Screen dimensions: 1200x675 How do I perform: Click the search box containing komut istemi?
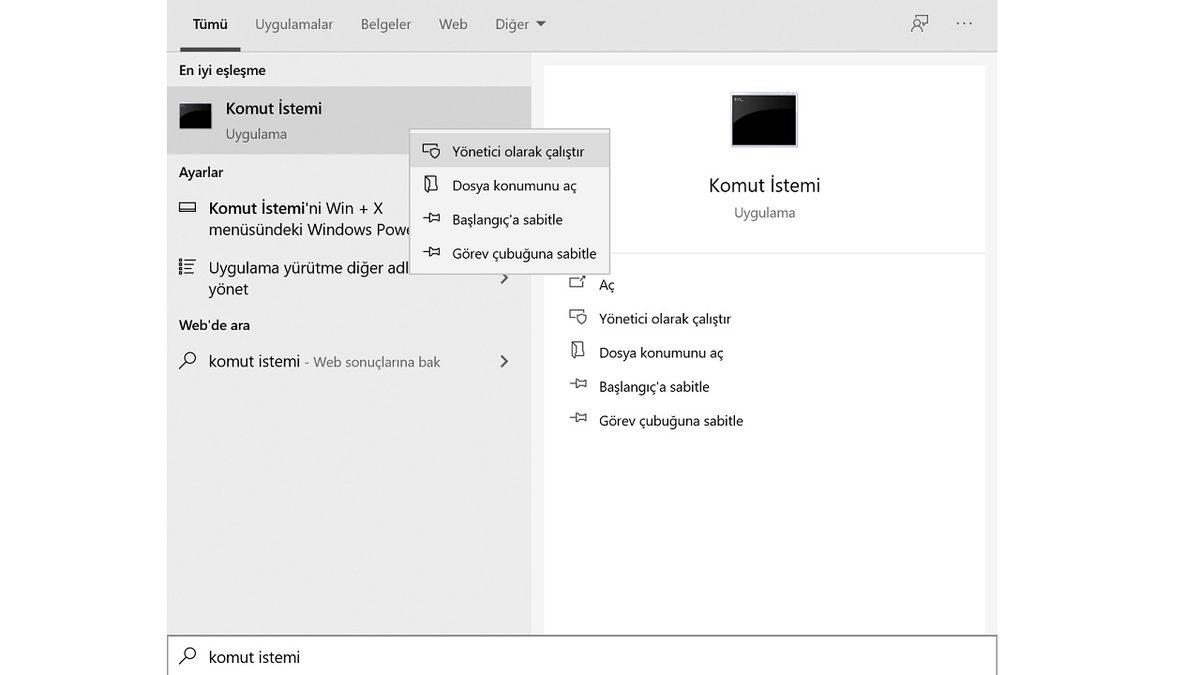click(x=580, y=657)
